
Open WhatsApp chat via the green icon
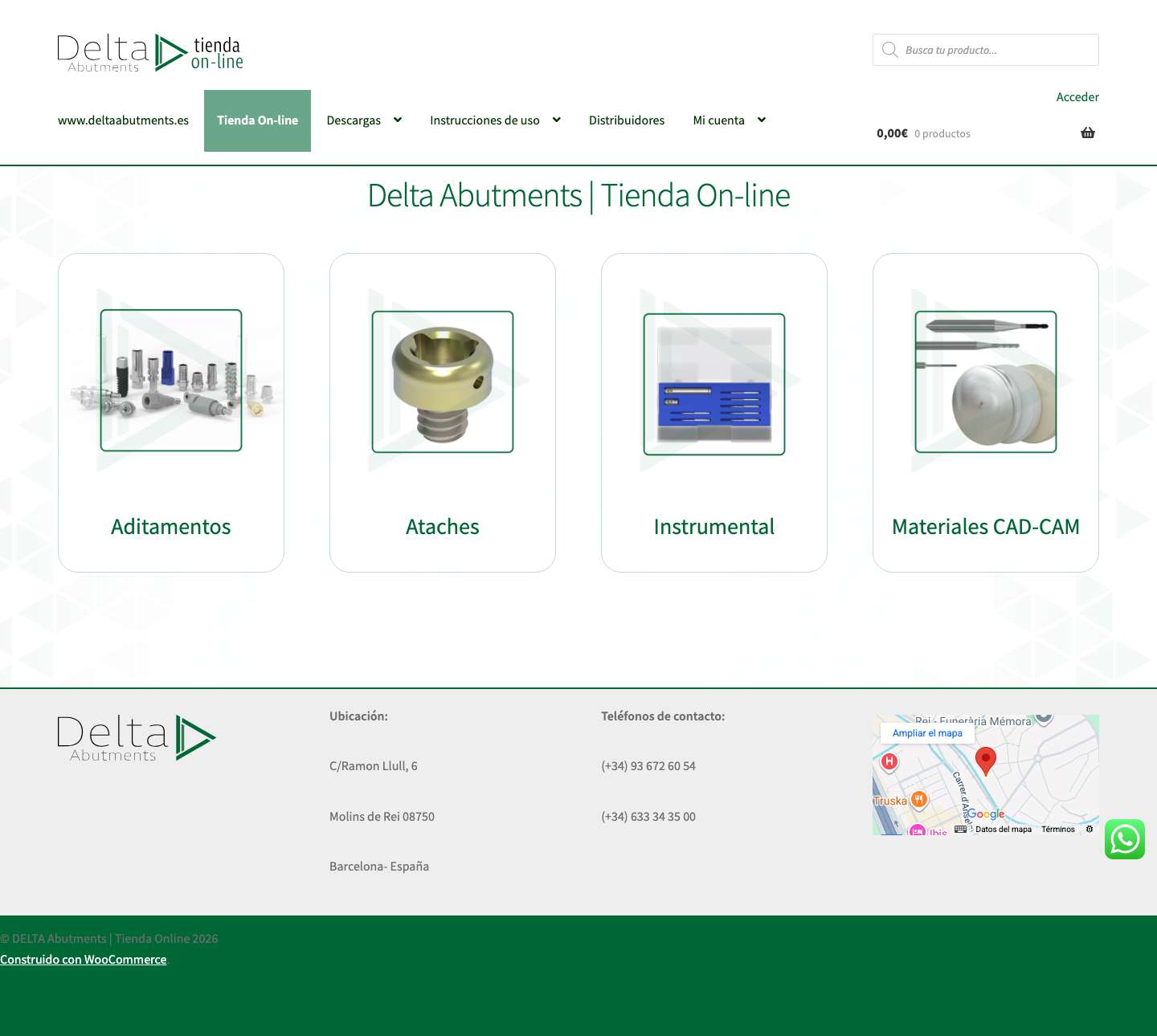1125,839
